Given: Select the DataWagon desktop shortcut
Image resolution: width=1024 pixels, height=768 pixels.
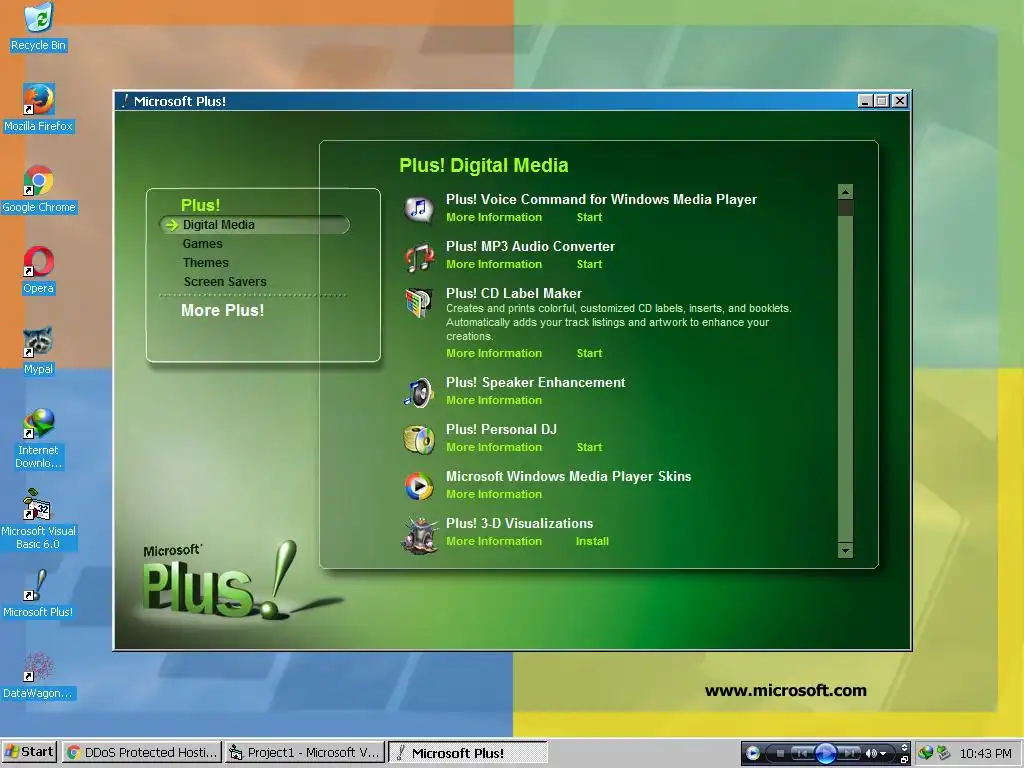Looking at the screenshot, I should (x=38, y=675).
